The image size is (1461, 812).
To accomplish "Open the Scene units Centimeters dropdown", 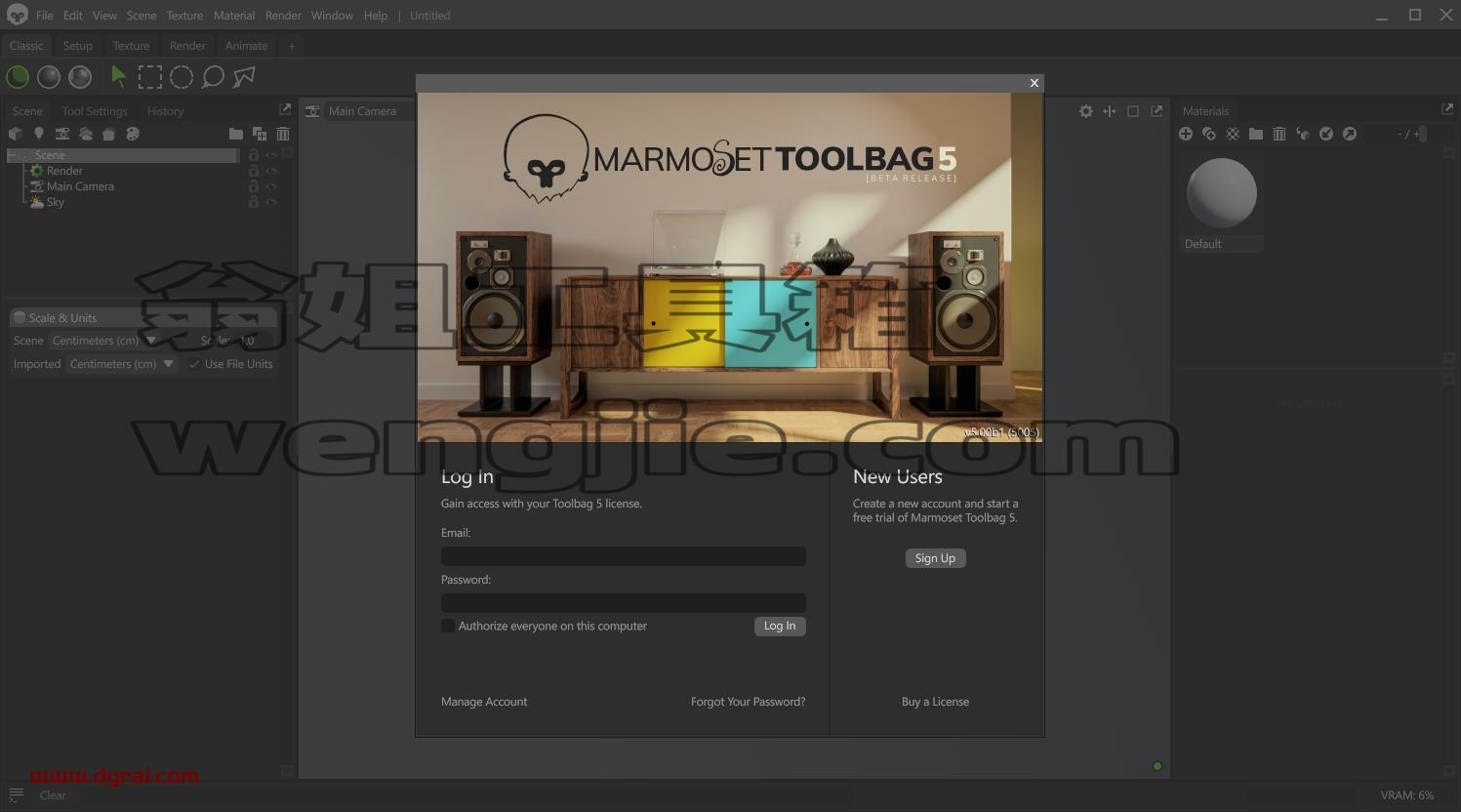I will pos(104,341).
